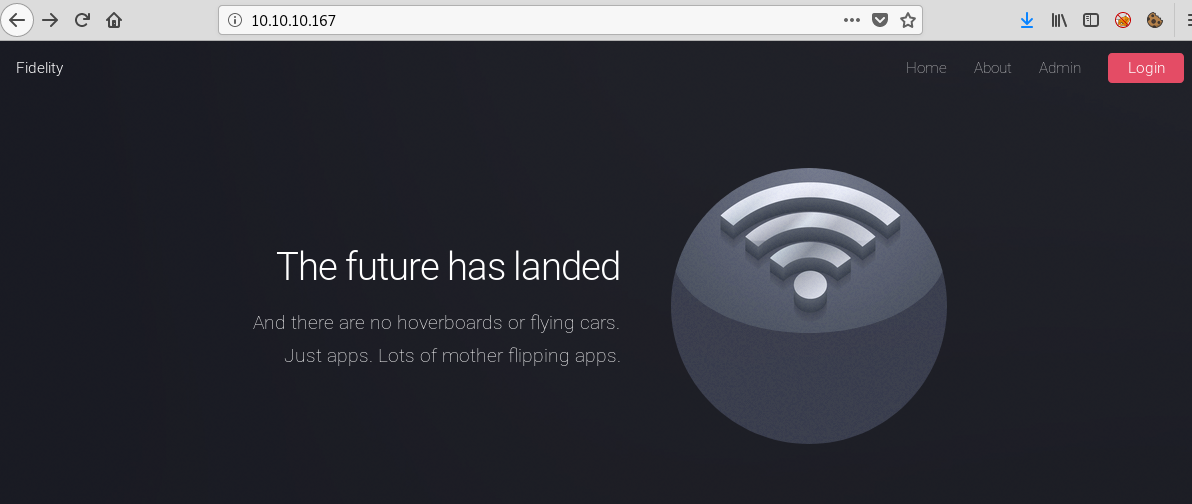Image resolution: width=1192 pixels, height=504 pixels.
Task: Open the Home navigation link
Action: 926,68
